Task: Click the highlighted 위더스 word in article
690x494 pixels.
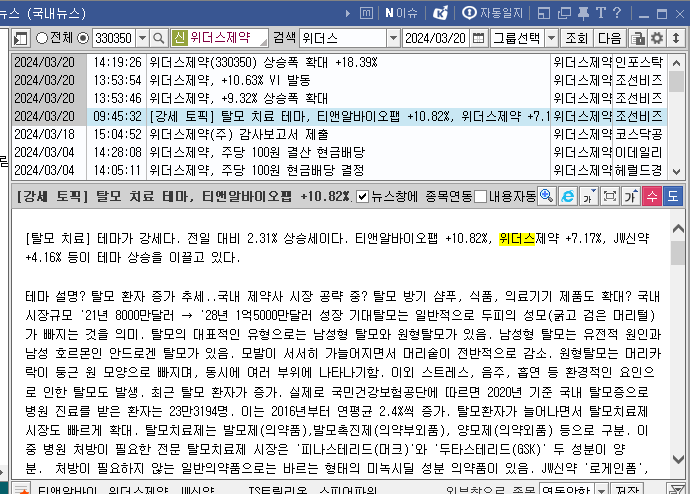Action: (x=517, y=239)
